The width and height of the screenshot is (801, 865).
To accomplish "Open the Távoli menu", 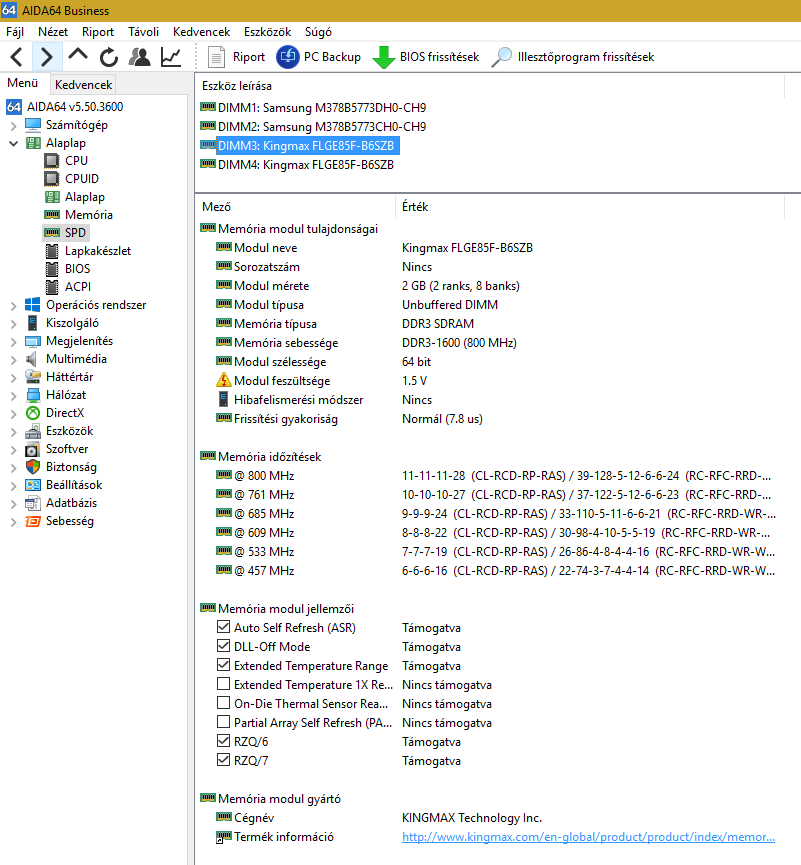I will click(143, 32).
